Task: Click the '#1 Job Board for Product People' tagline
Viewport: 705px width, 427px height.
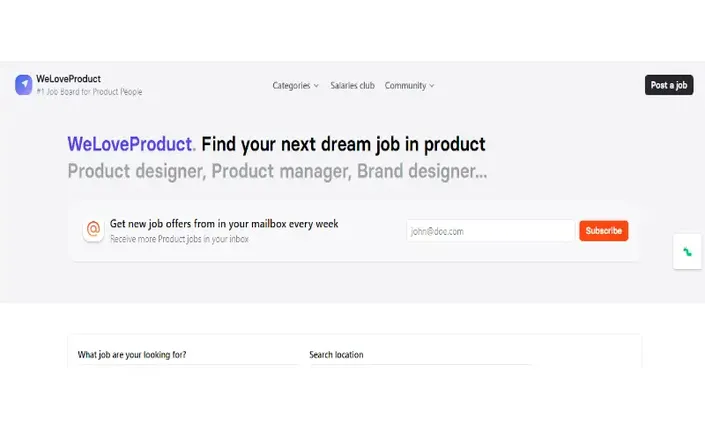Action: pos(89,92)
